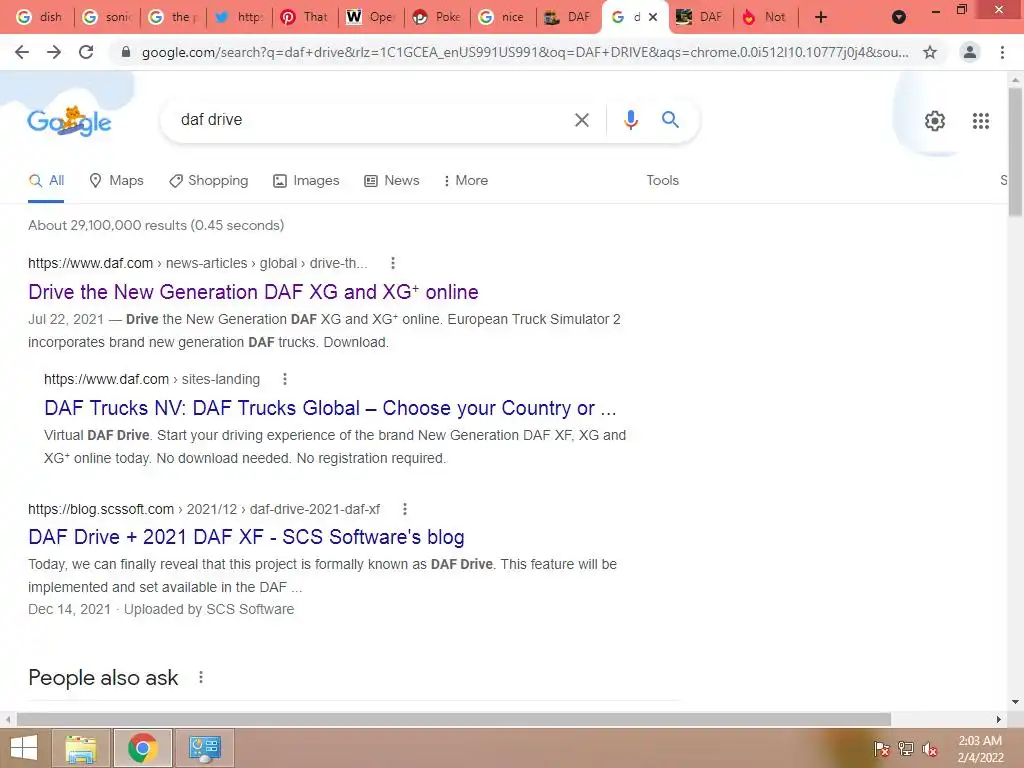Close the active 'd' search tab
1024x768 pixels.
(652, 17)
